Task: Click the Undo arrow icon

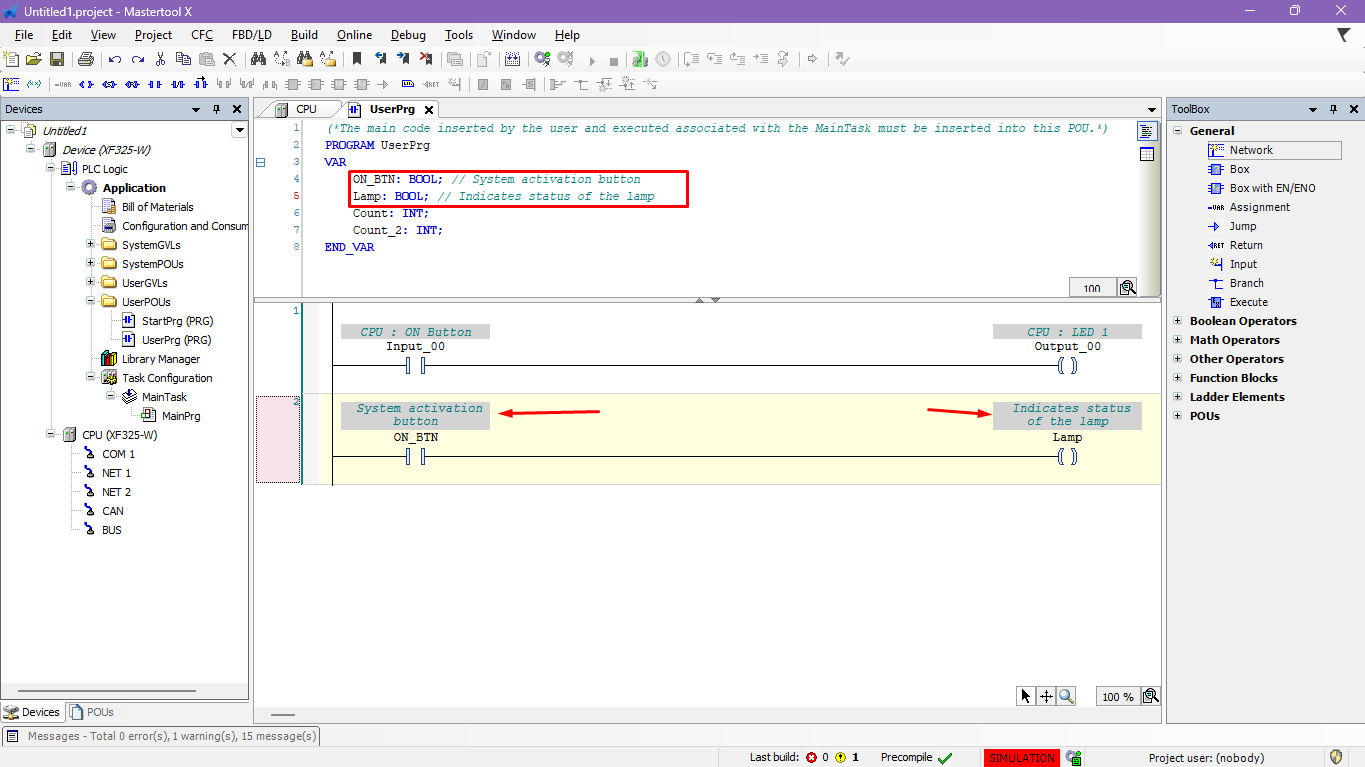Action: [115, 60]
